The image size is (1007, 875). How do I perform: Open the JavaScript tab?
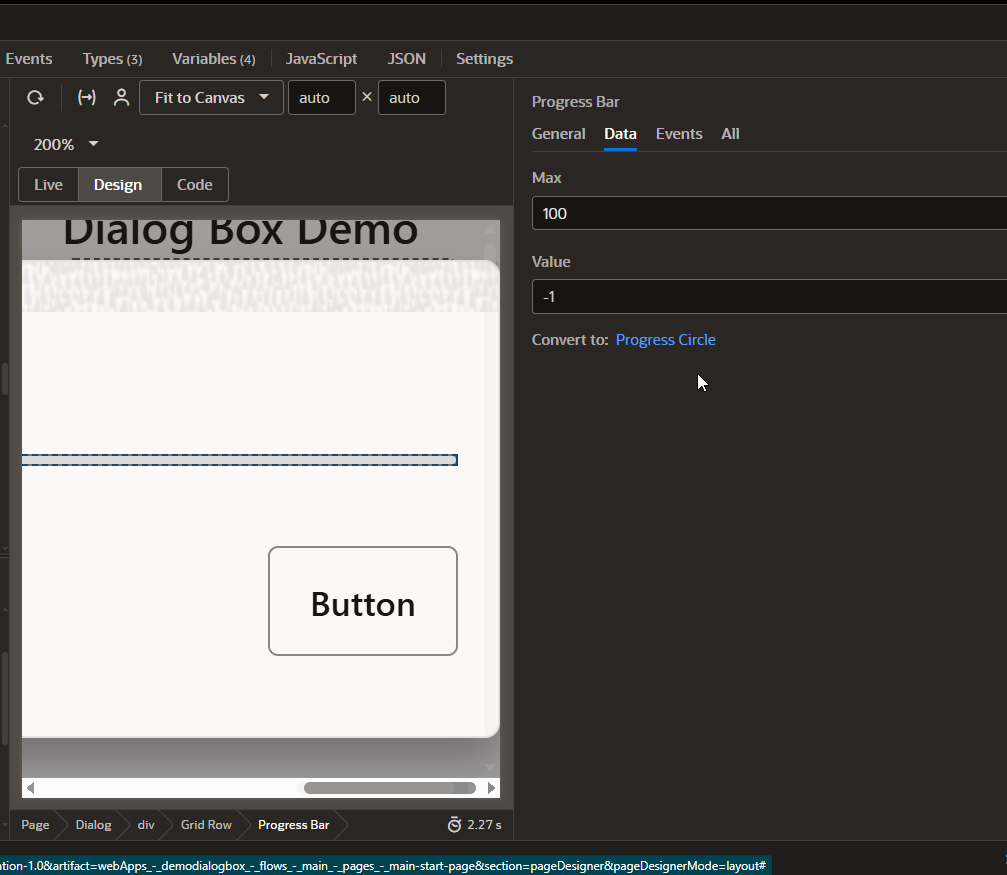321,59
